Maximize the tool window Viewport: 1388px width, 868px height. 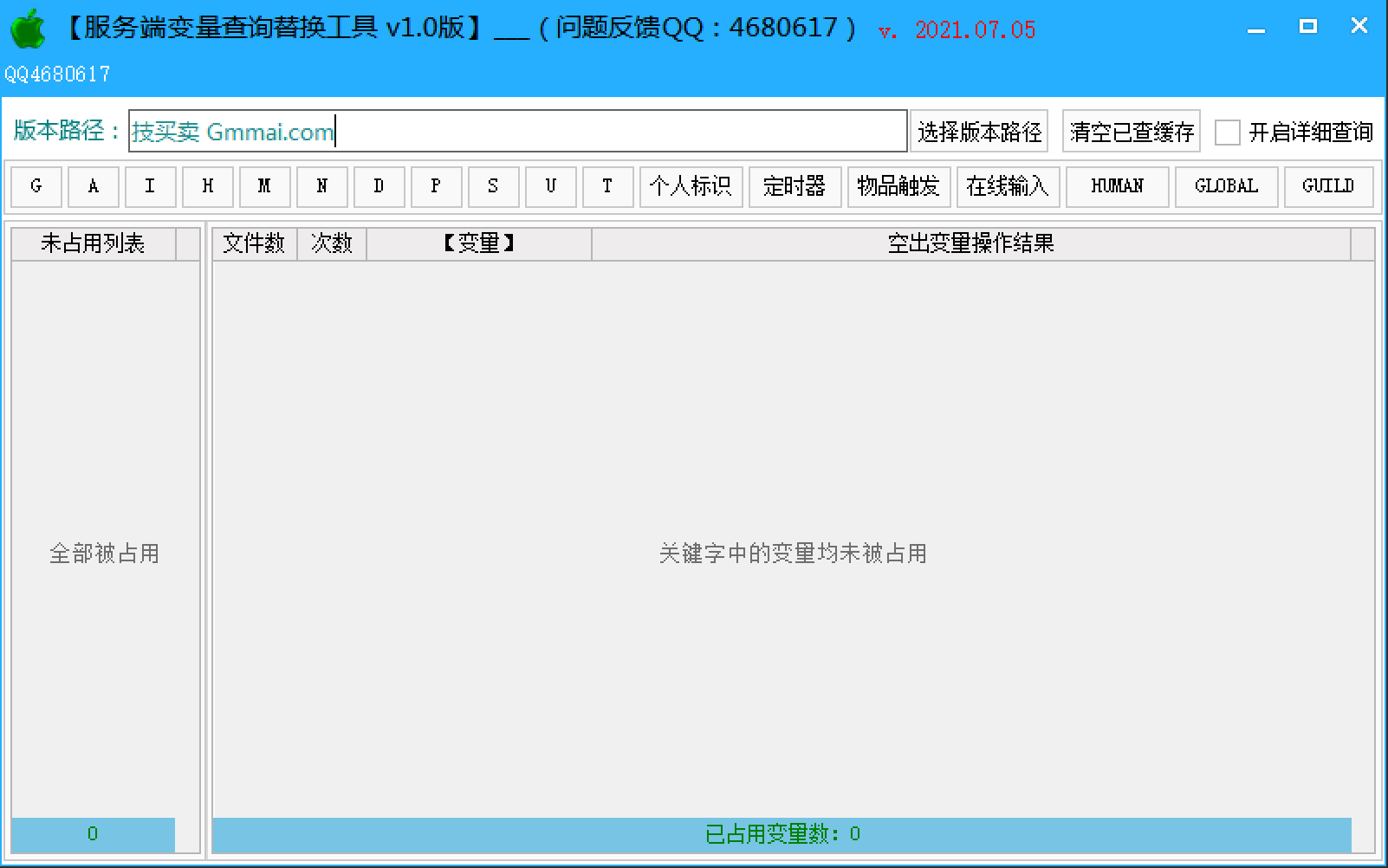(1308, 27)
